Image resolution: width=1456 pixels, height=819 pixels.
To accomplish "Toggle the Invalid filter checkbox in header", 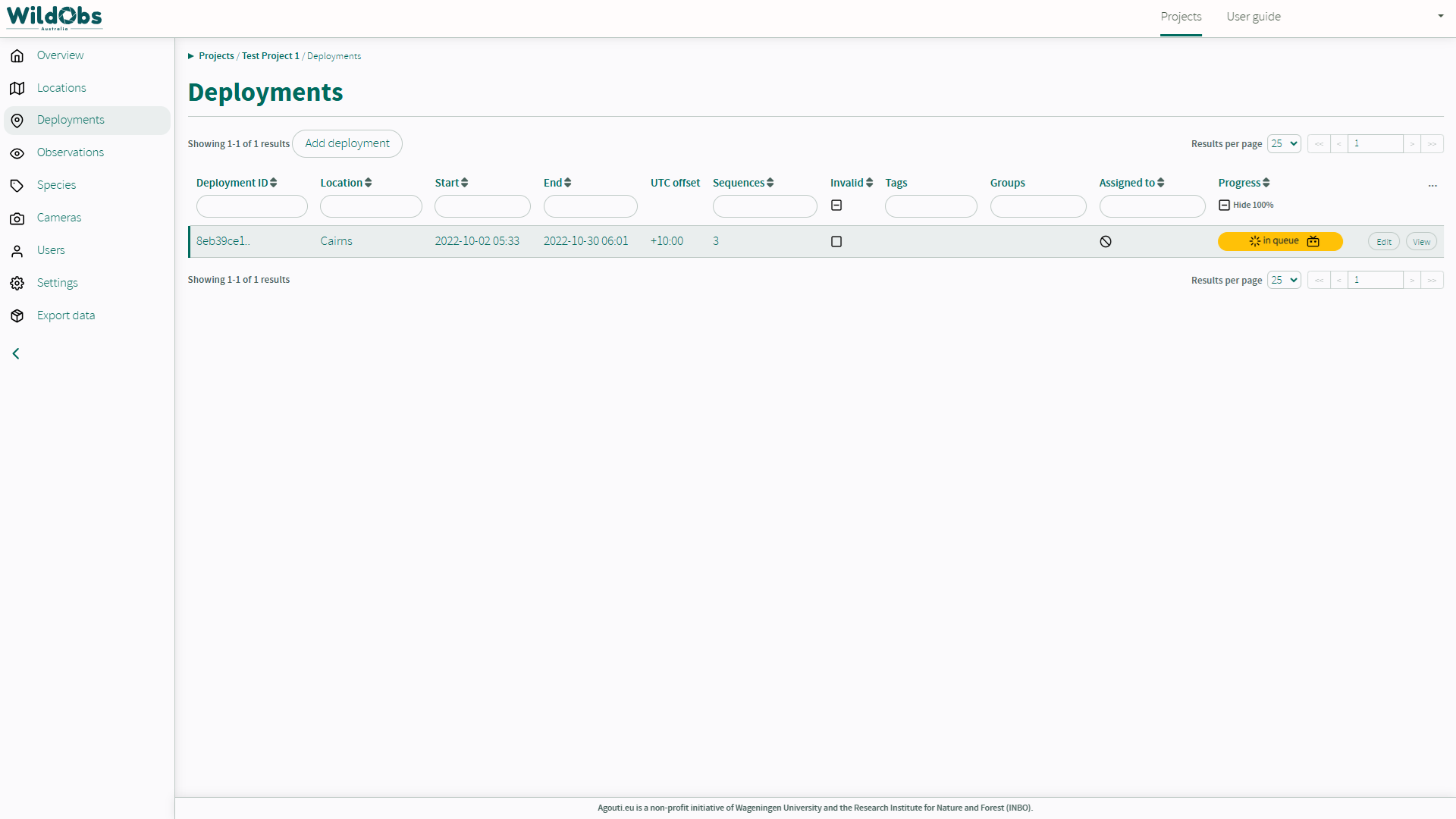I will click(x=836, y=206).
